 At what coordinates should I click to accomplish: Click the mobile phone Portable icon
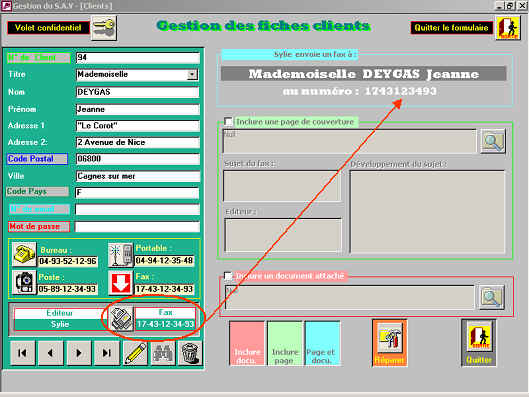coord(120,255)
